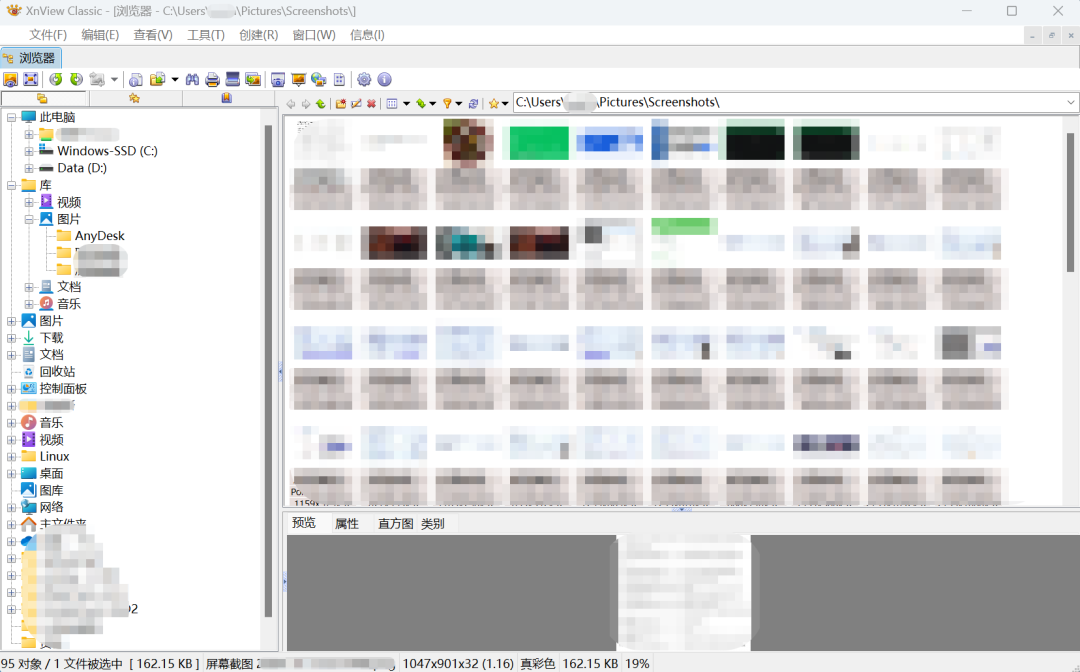Switch to the folders tree panel tab
This screenshot has height=672, width=1080.
(x=42, y=98)
